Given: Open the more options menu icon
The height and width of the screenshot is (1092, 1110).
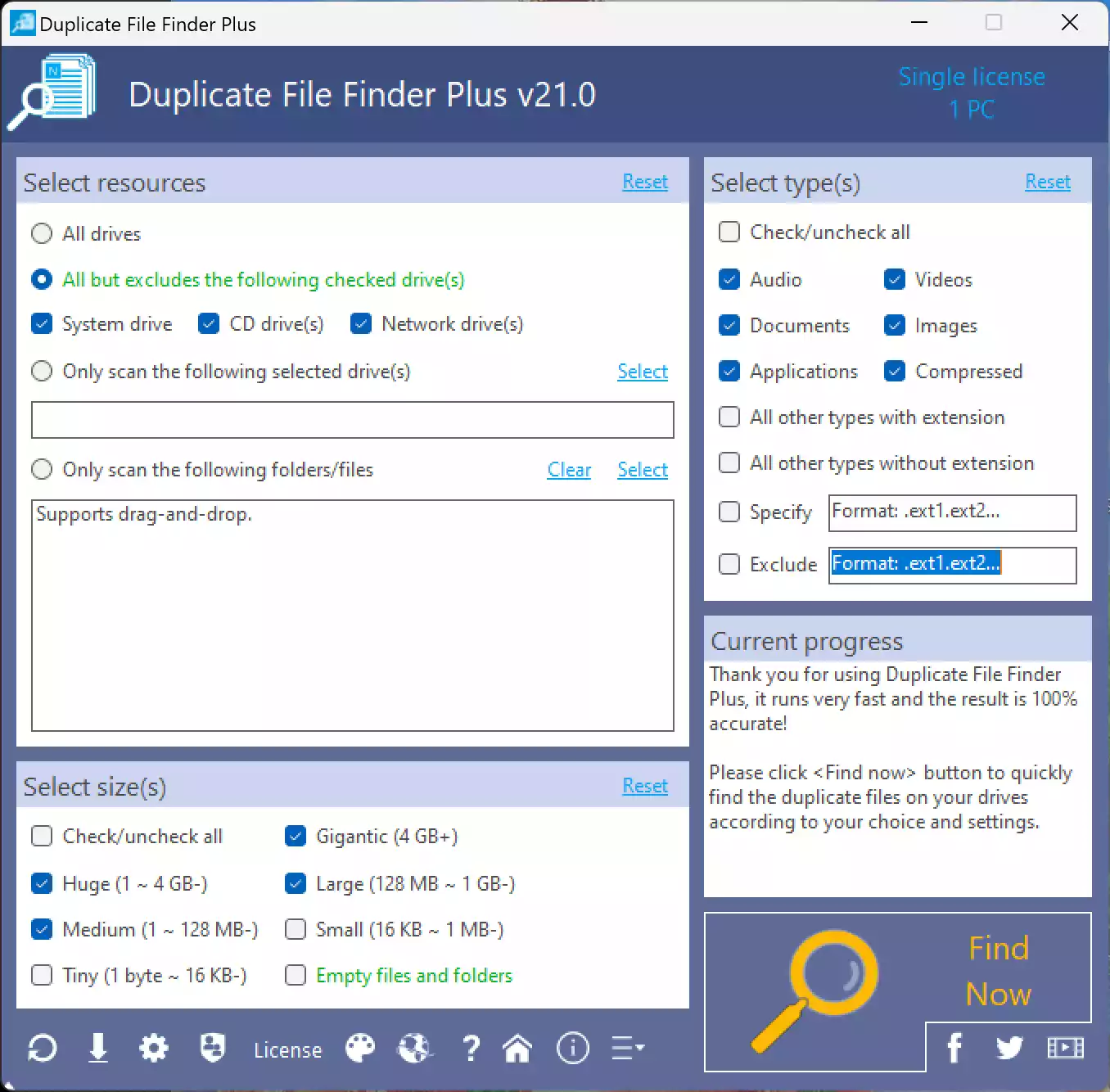Looking at the screenshot, I should pyautogui.click(x=628, y=1048).
